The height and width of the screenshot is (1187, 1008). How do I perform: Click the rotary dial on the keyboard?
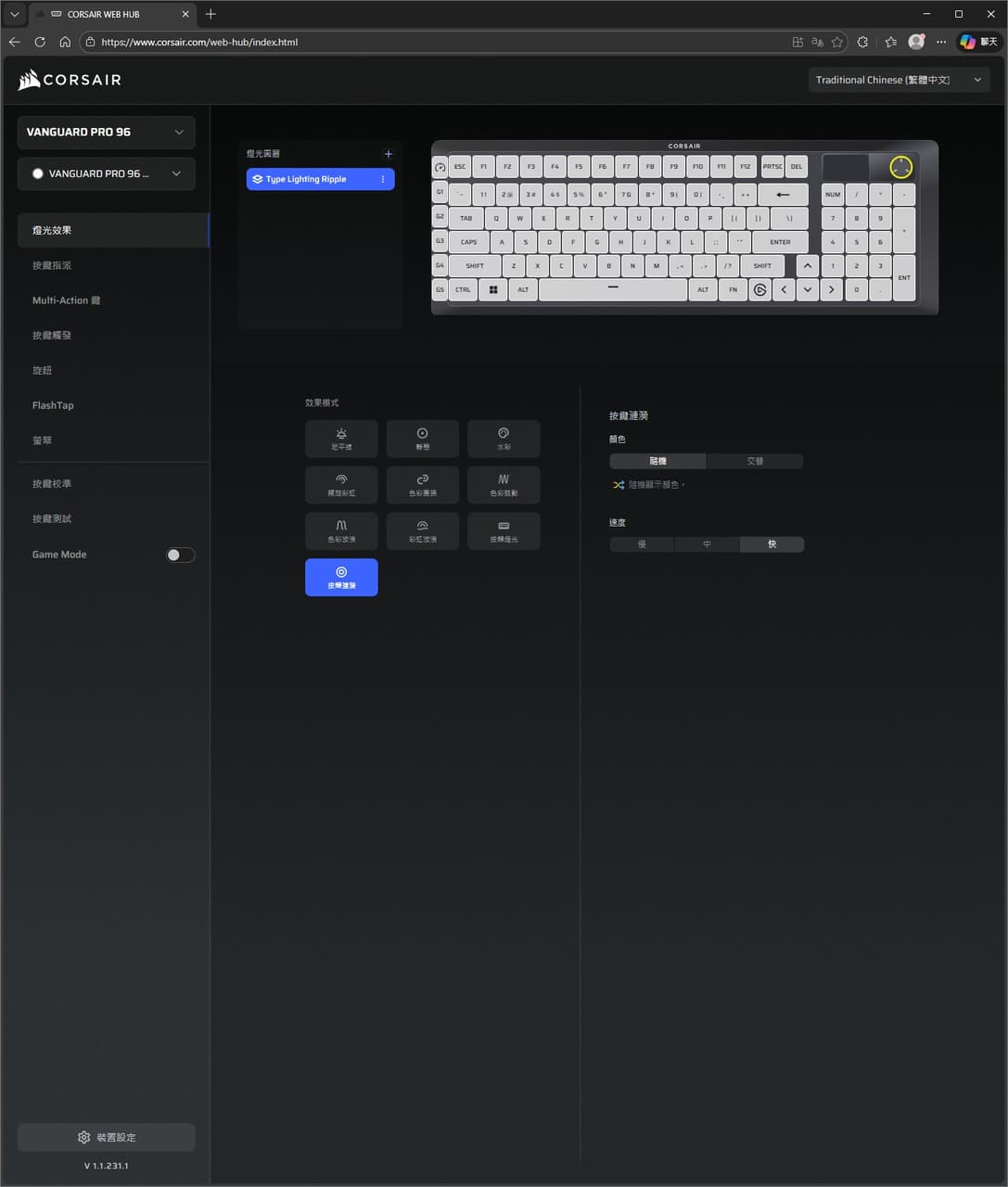(900, 167)
